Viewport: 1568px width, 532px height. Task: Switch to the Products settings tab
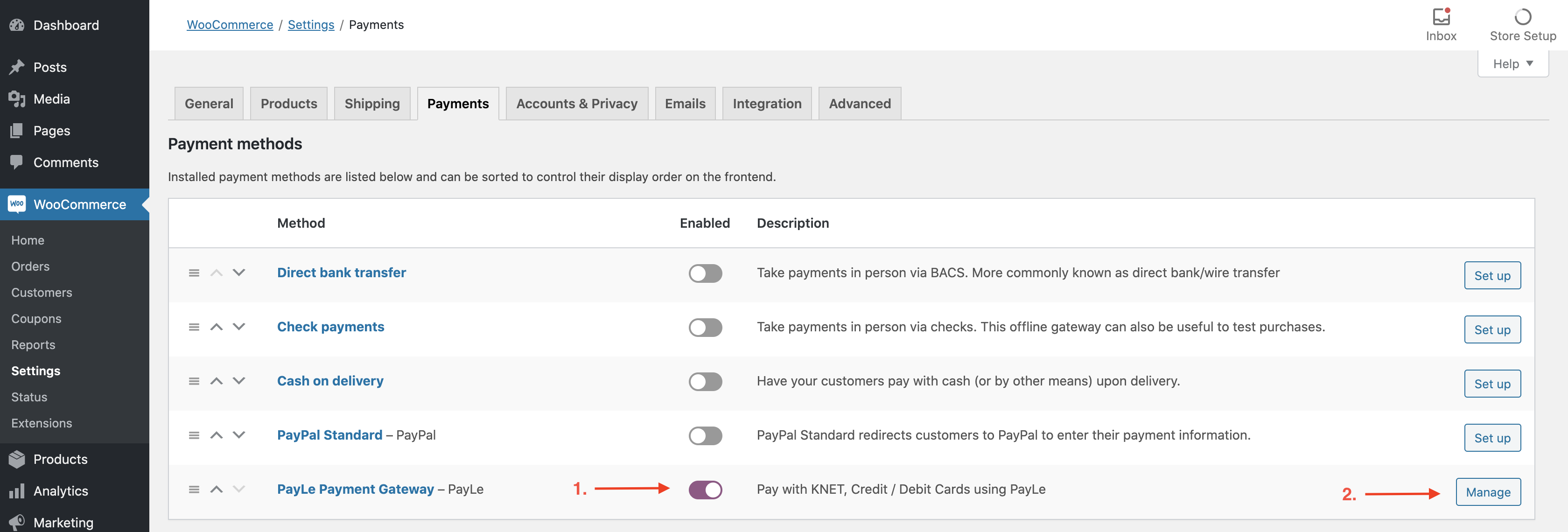click(288, 104)
